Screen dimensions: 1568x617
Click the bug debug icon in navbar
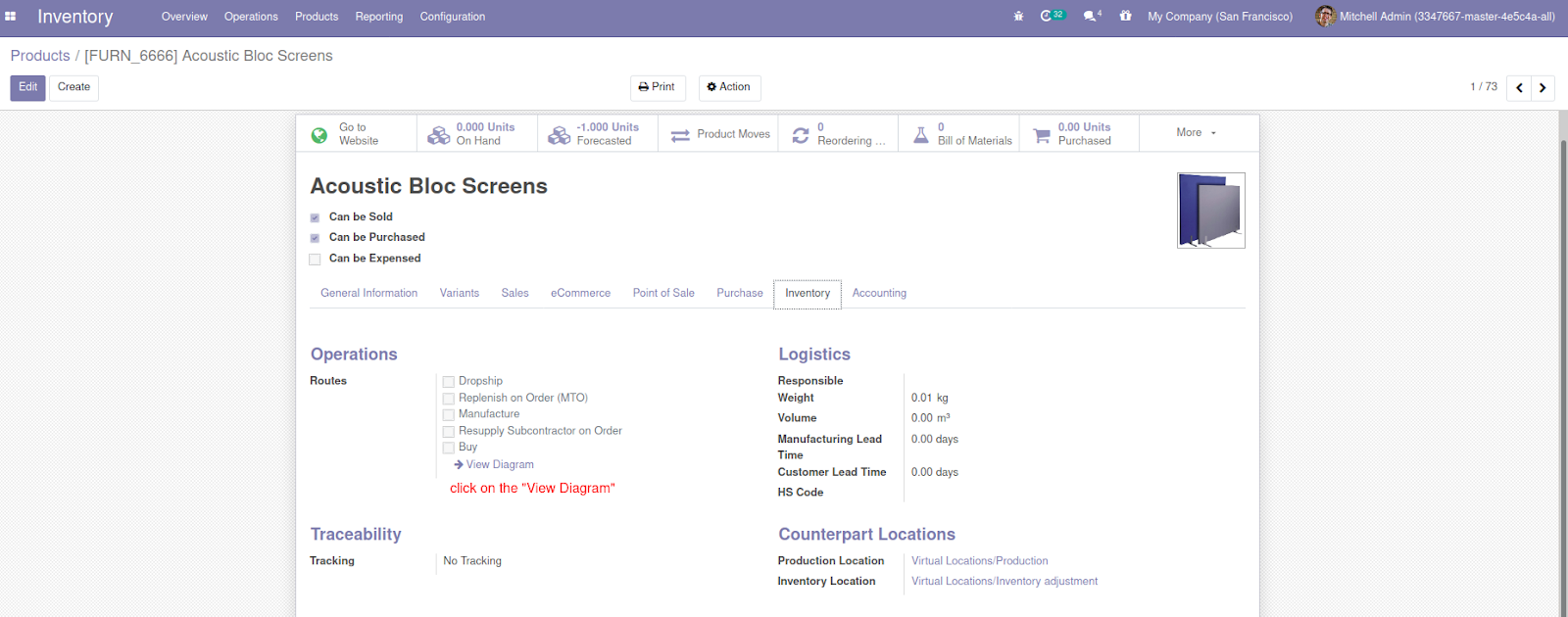1018,17
